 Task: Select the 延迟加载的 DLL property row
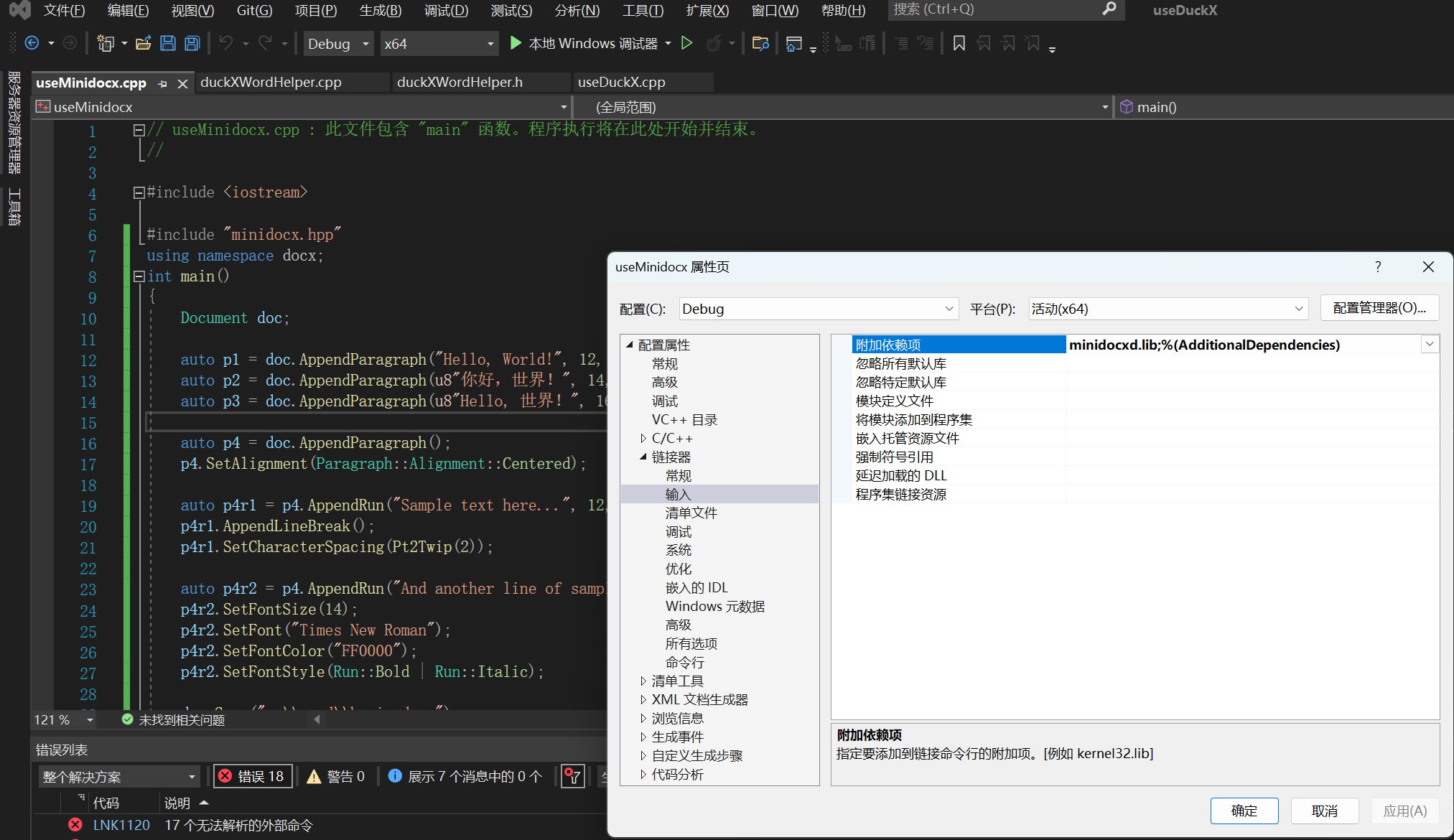pos(1146,475)
